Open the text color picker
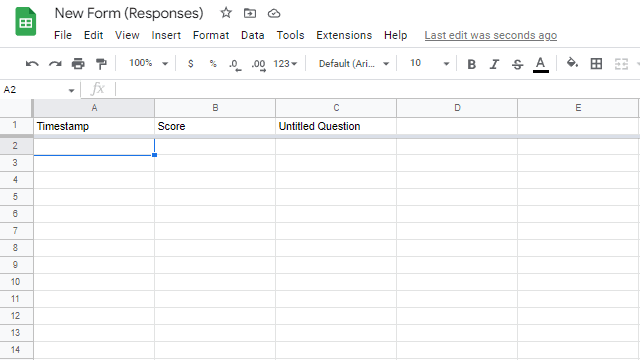640x360 pixels. [540, 64]
